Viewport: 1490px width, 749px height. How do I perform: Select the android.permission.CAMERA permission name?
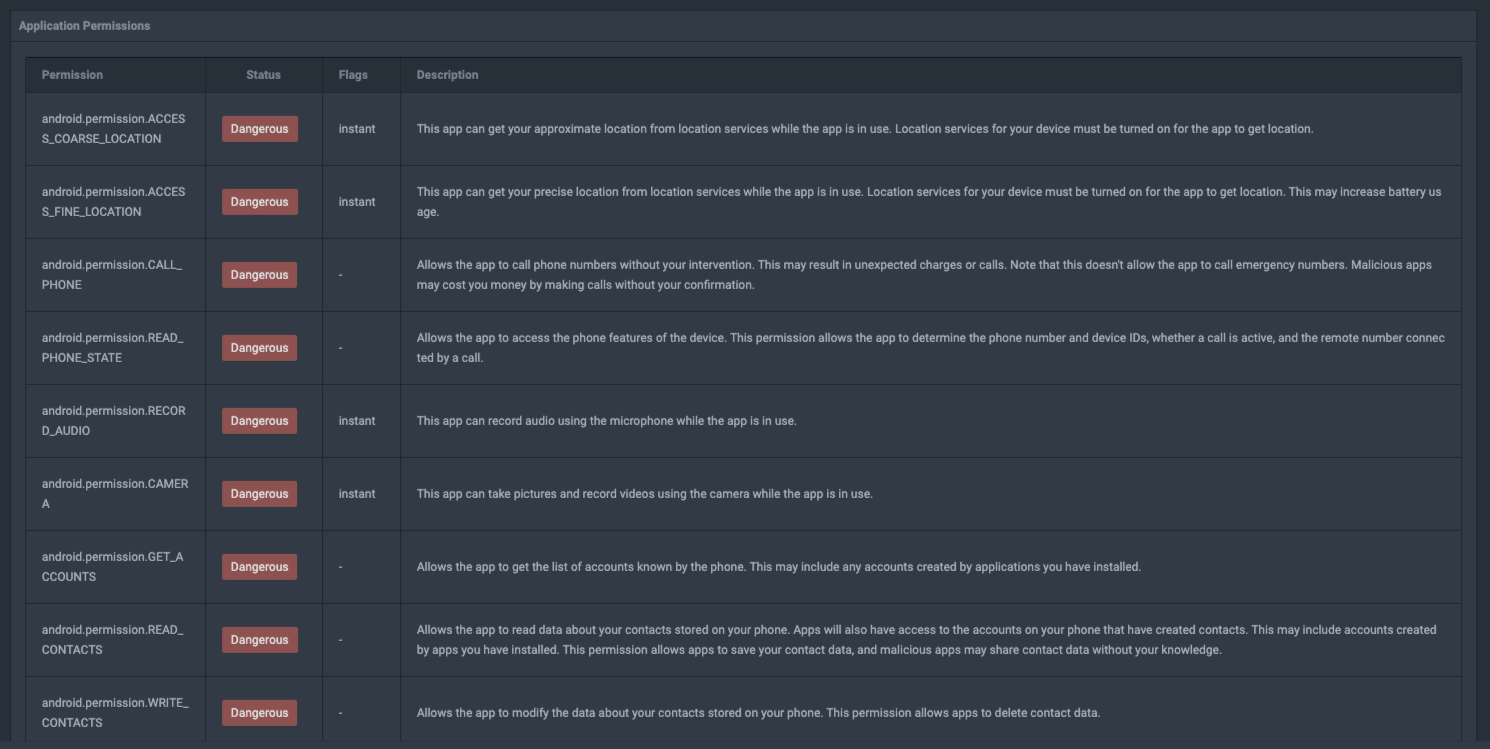tap(114, 494)
